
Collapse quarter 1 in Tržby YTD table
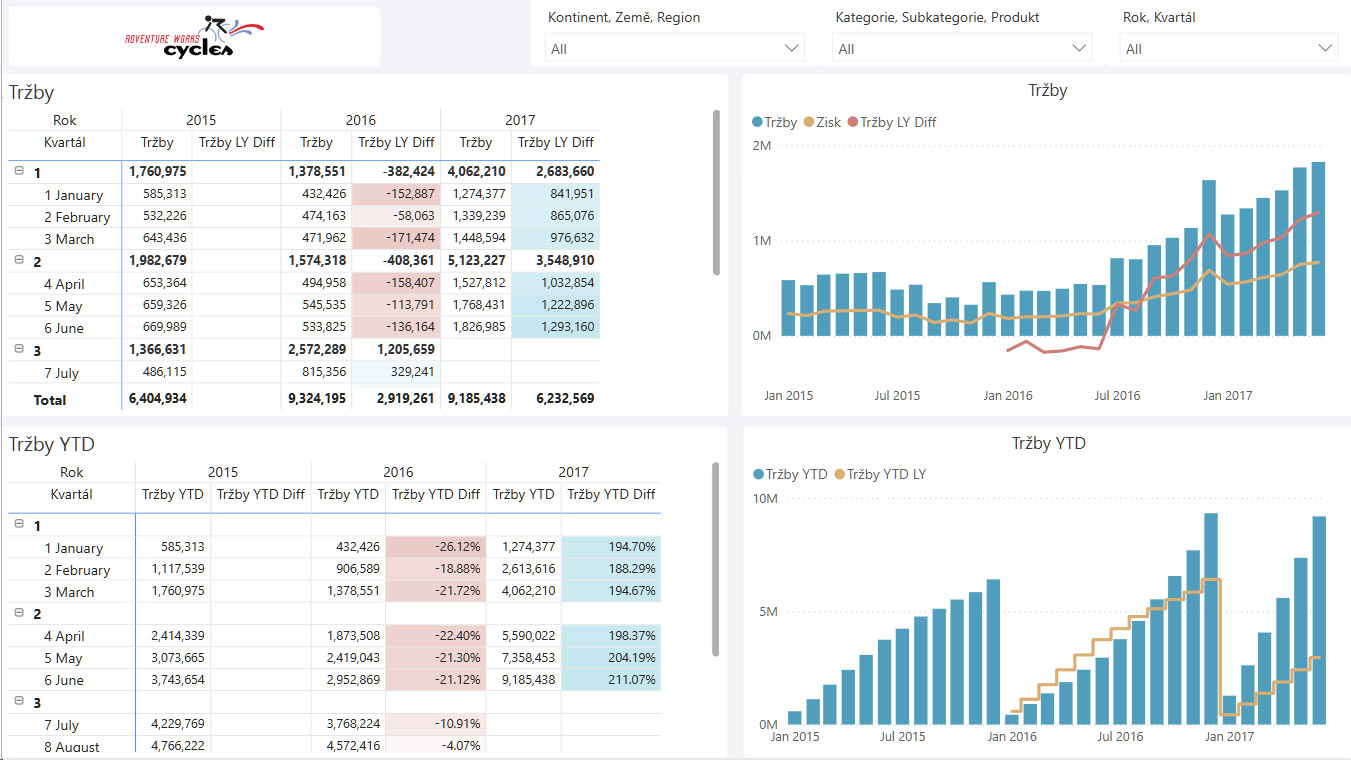[19, 524]
